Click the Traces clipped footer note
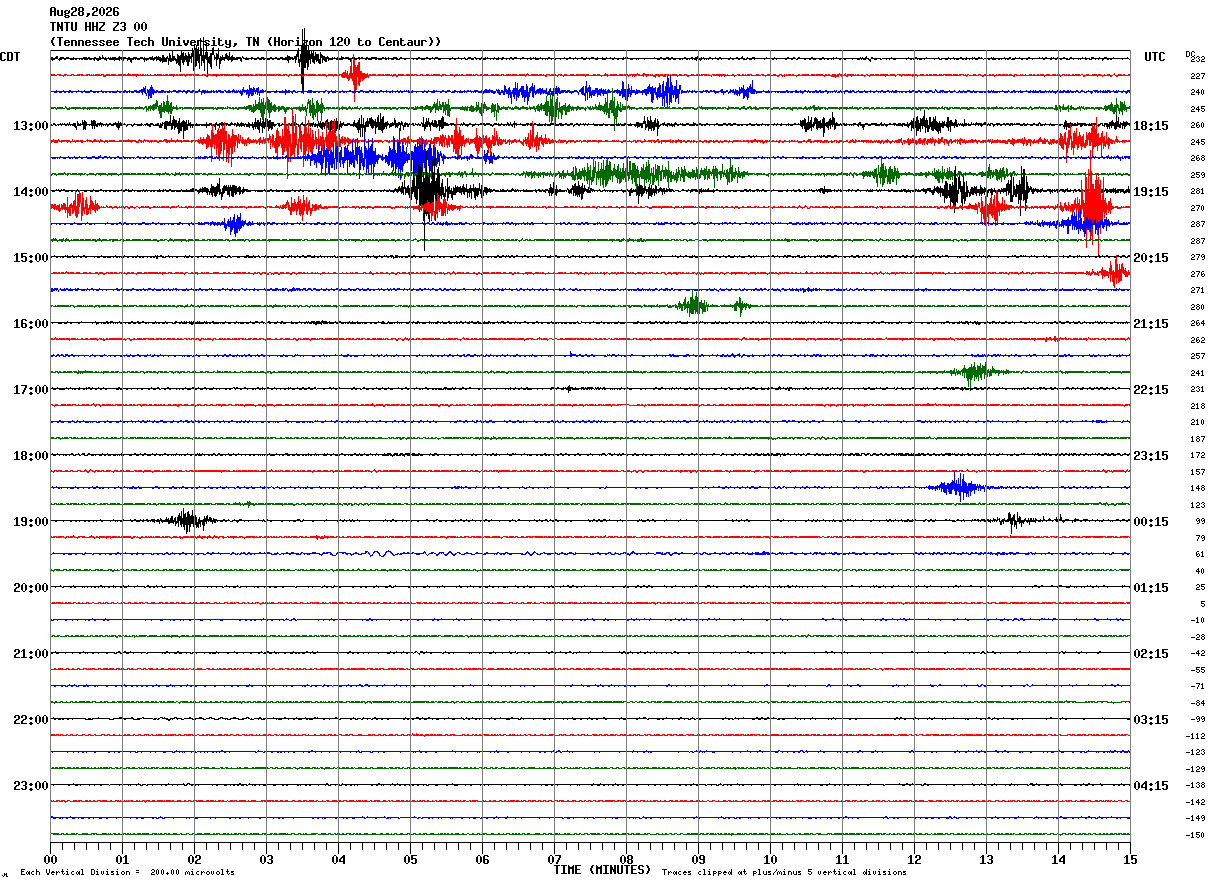This screenshot has height=886, width=1210. tap(784, 873)
